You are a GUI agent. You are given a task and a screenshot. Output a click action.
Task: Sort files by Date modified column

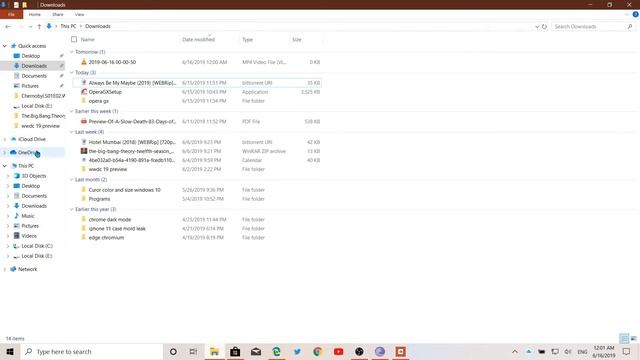click(x=198, y=40)
